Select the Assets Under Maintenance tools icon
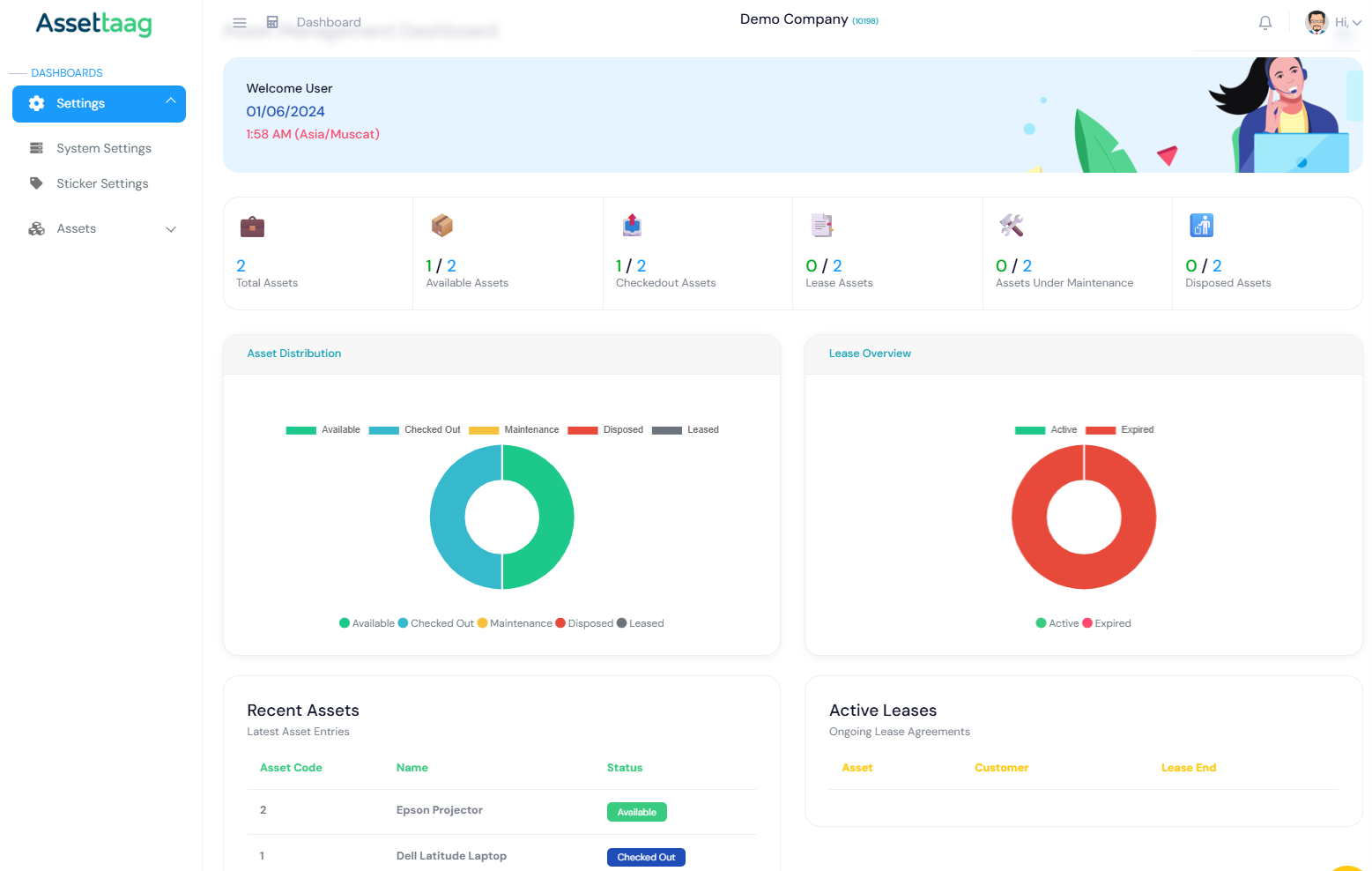1372x871 pixels. tap(1012, 226)
